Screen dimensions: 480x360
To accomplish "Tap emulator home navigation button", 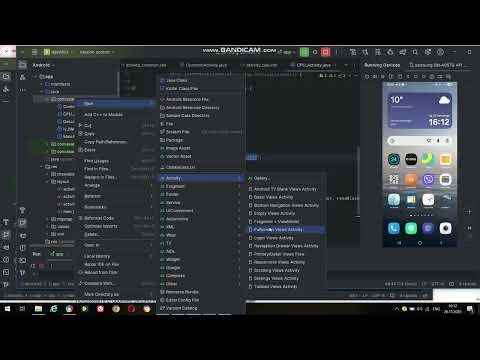I will click(420, 243).
